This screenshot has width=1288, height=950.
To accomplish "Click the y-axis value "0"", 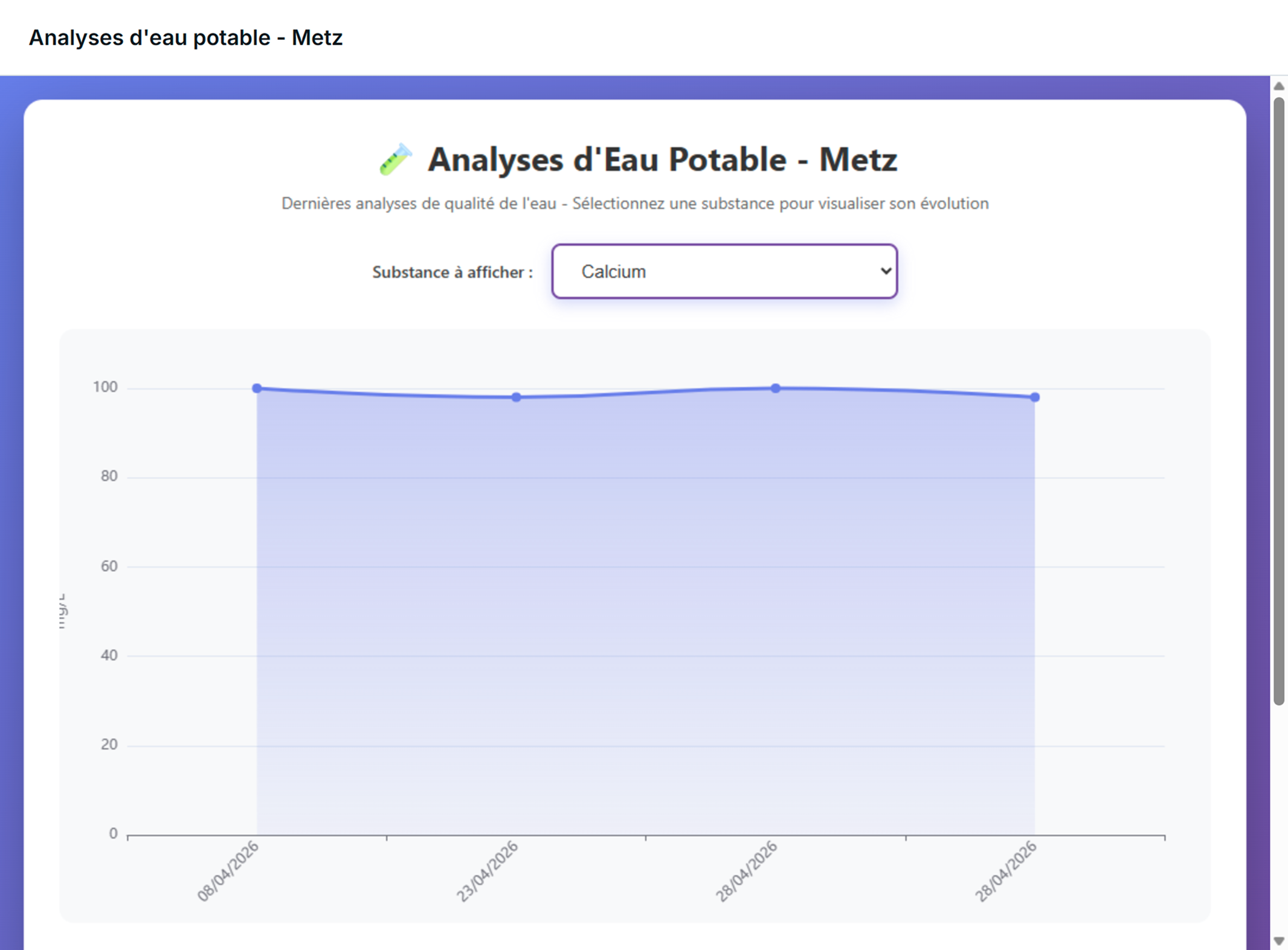I will pyautogui.click(x=113, y=834).
